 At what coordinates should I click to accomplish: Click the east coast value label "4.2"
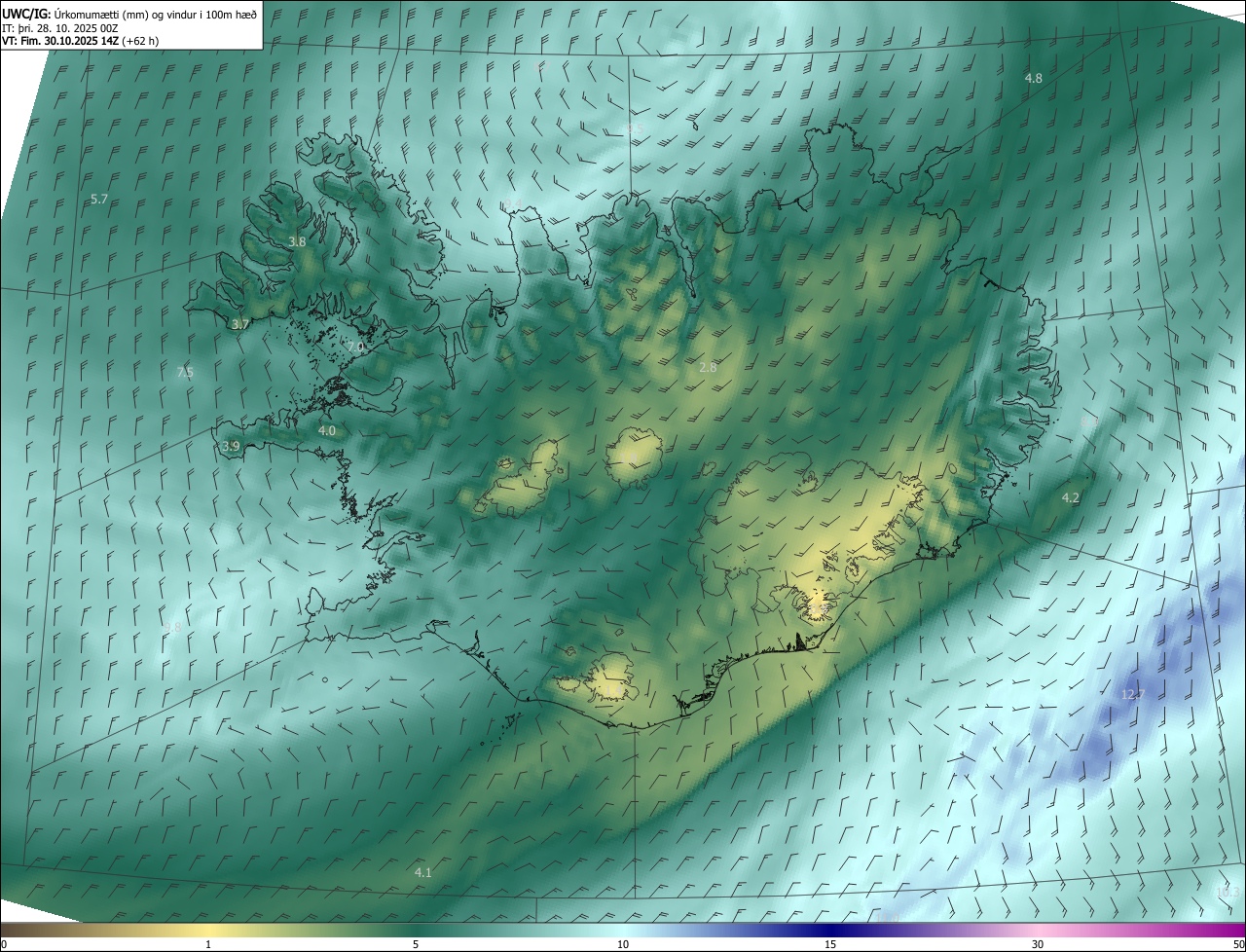(1071, 497)
